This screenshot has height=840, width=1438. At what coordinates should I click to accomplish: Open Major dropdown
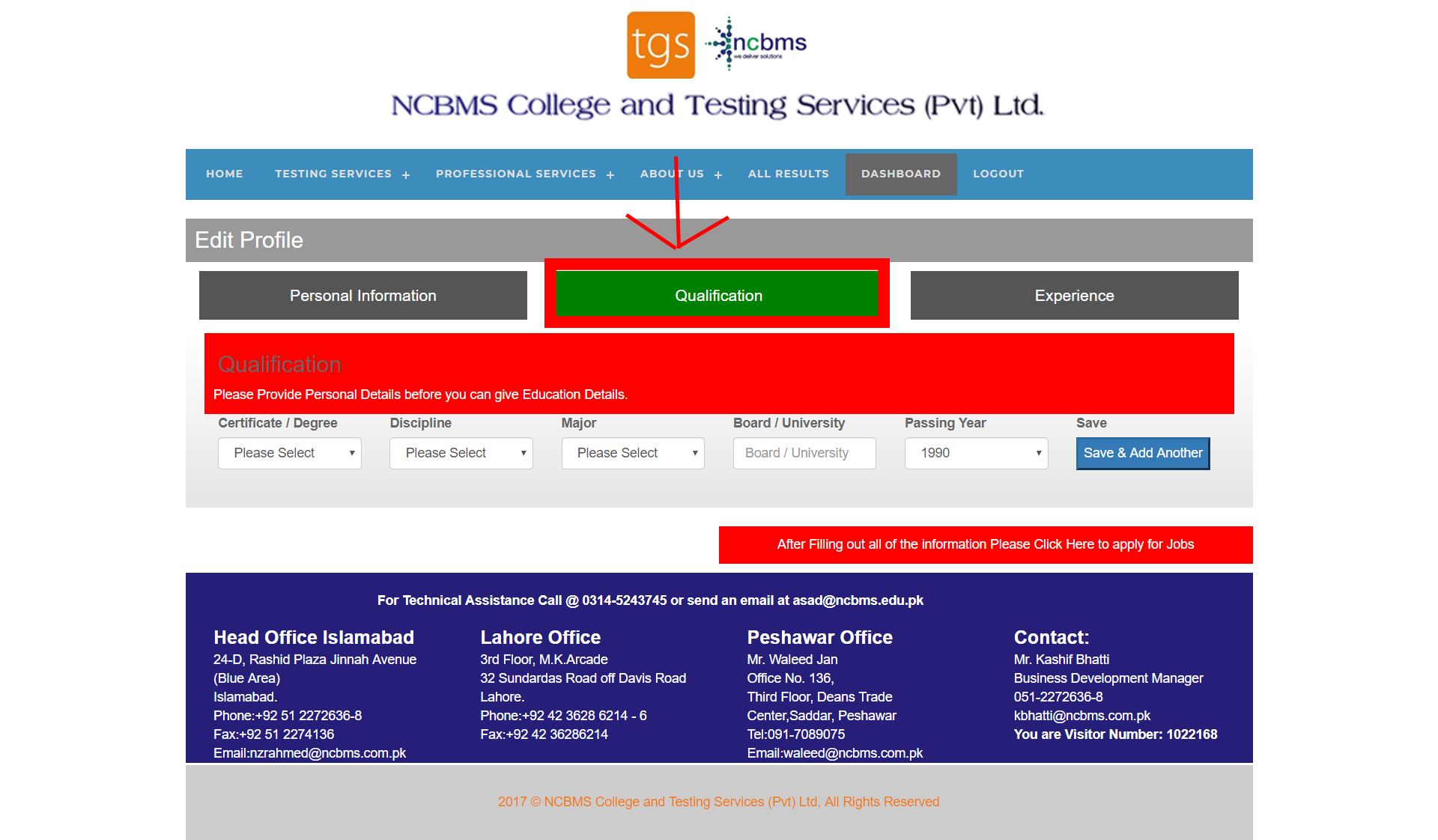click(633, 453)
